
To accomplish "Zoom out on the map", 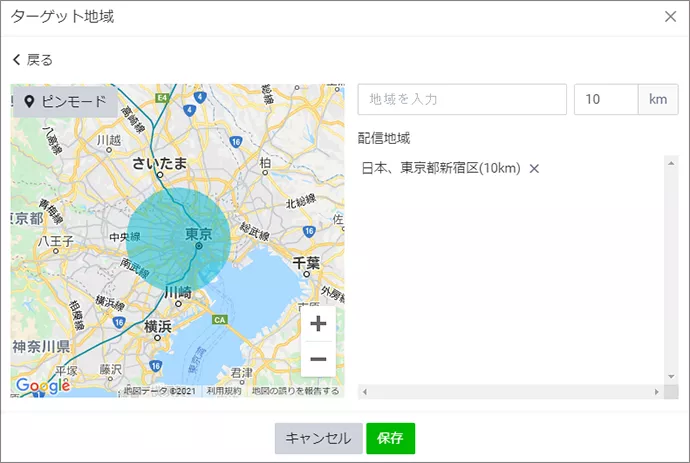I will tap(318, 359).
